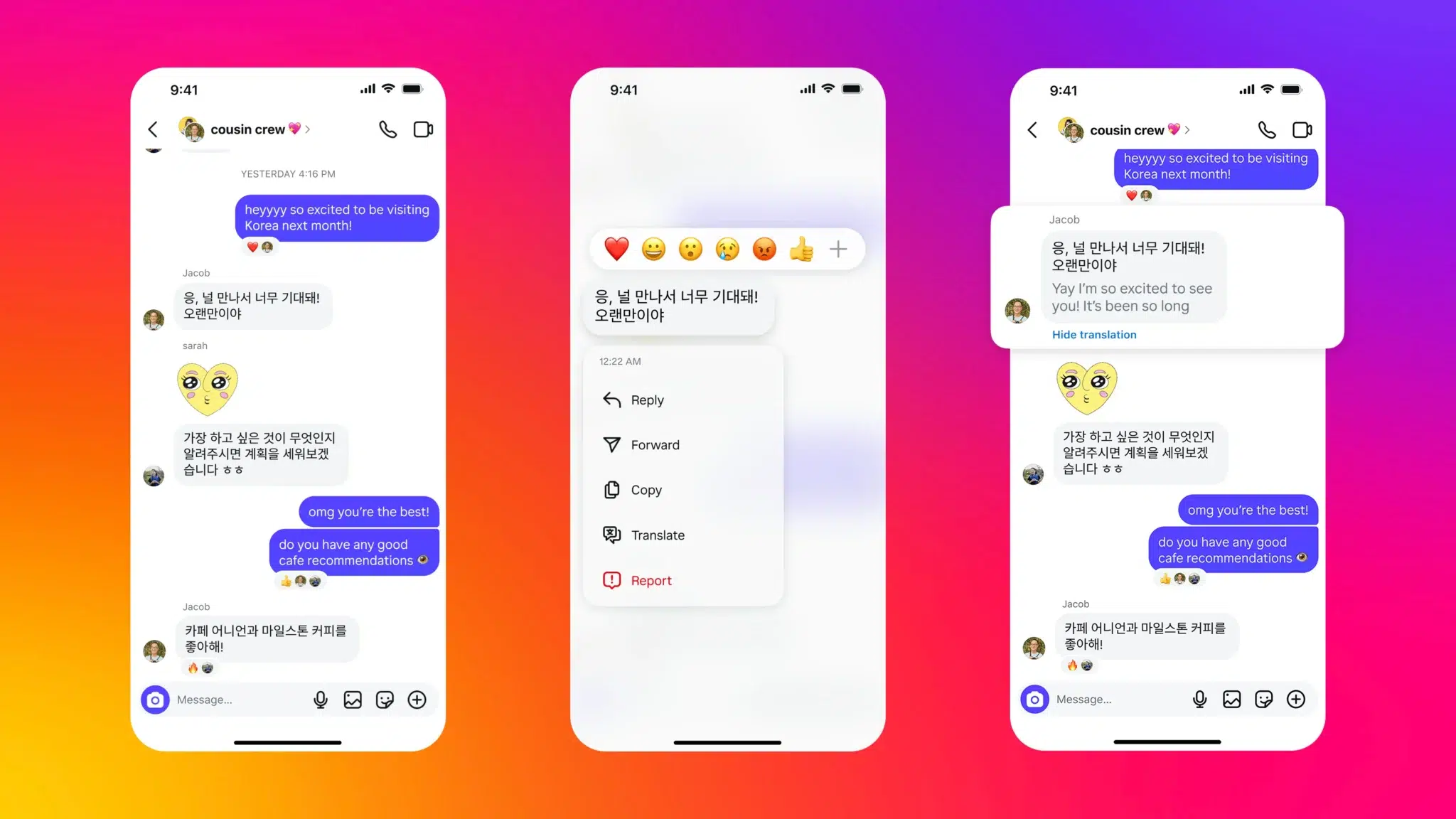Image resolution: width=1456 pixels, height=819 pixels.
Task: Tap the phone call icon in header
Action: (x=388, y=129)
